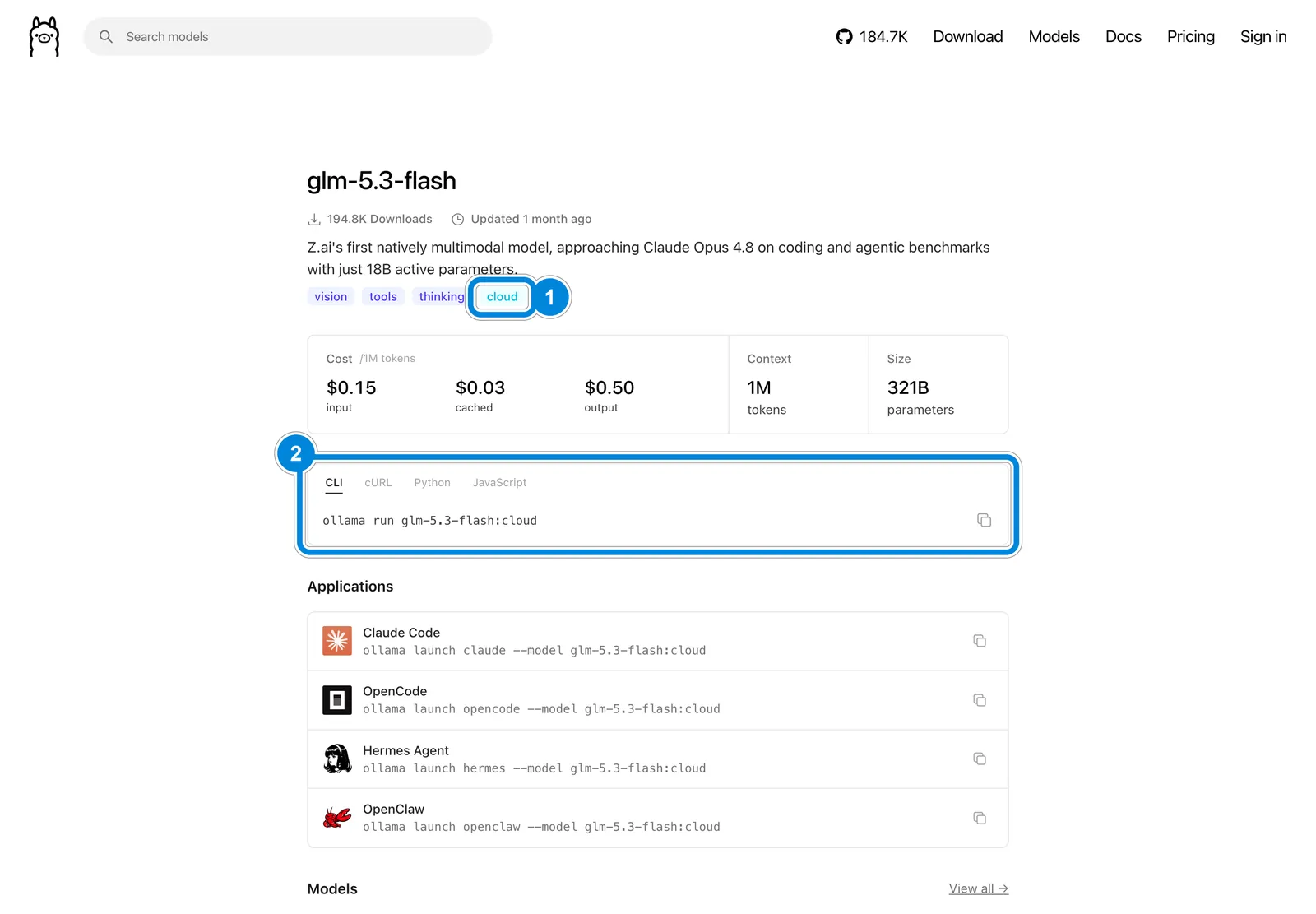
Task: Click the OpenClaw application title
Action: [x=394, y=810]
